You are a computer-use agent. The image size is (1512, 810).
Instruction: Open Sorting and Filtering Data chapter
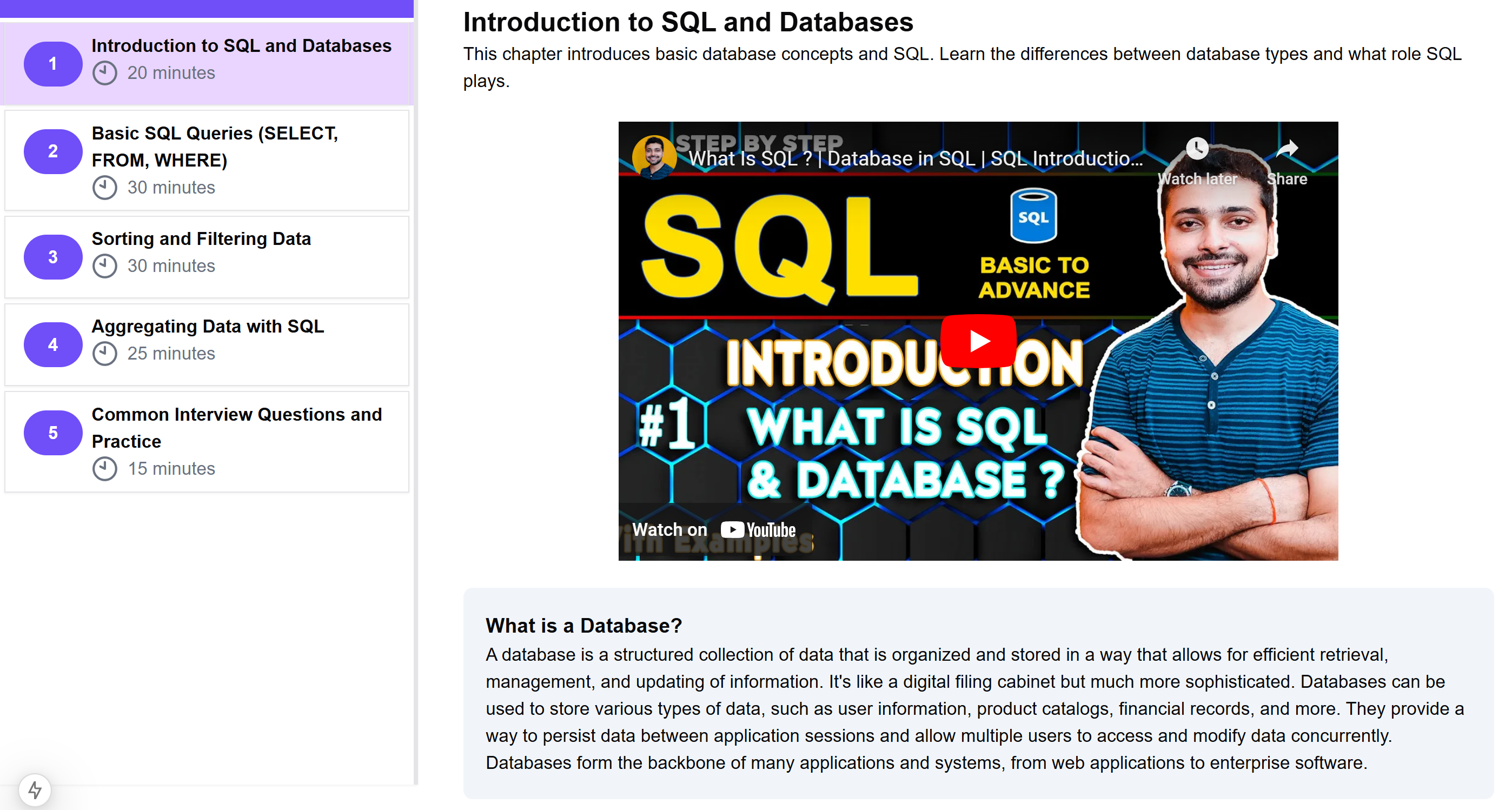coord(201,239)
